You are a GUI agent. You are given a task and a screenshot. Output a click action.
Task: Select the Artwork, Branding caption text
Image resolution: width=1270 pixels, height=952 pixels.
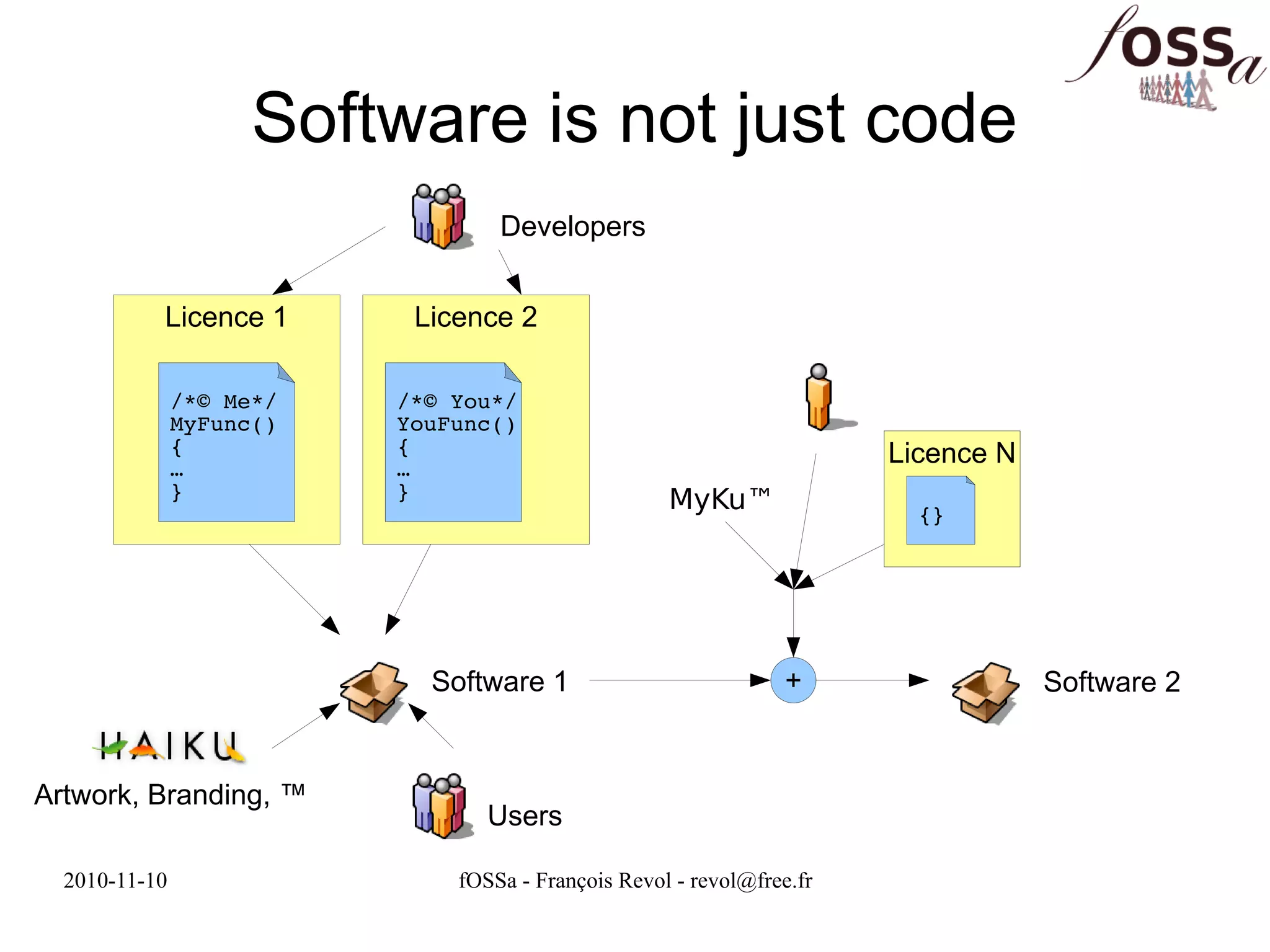(x=169, y=794)
